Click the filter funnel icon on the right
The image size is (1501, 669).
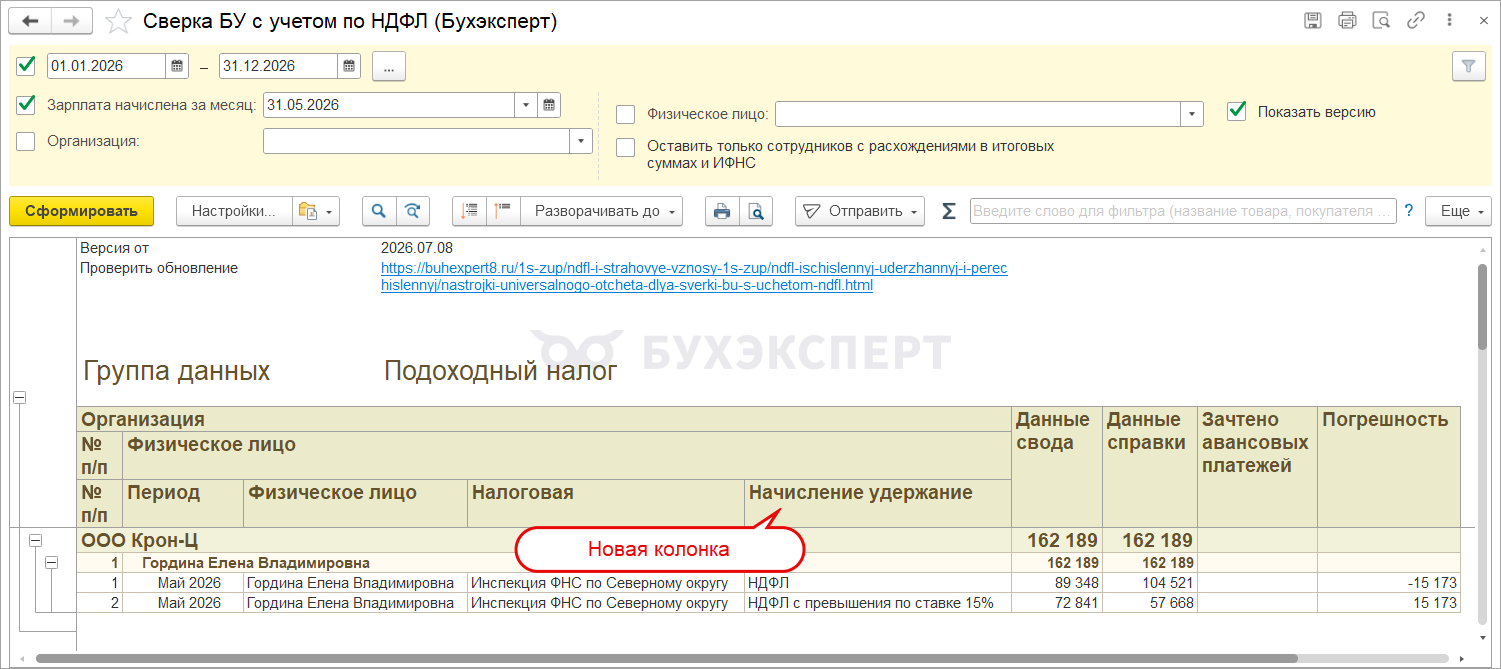pos(1468,66)
